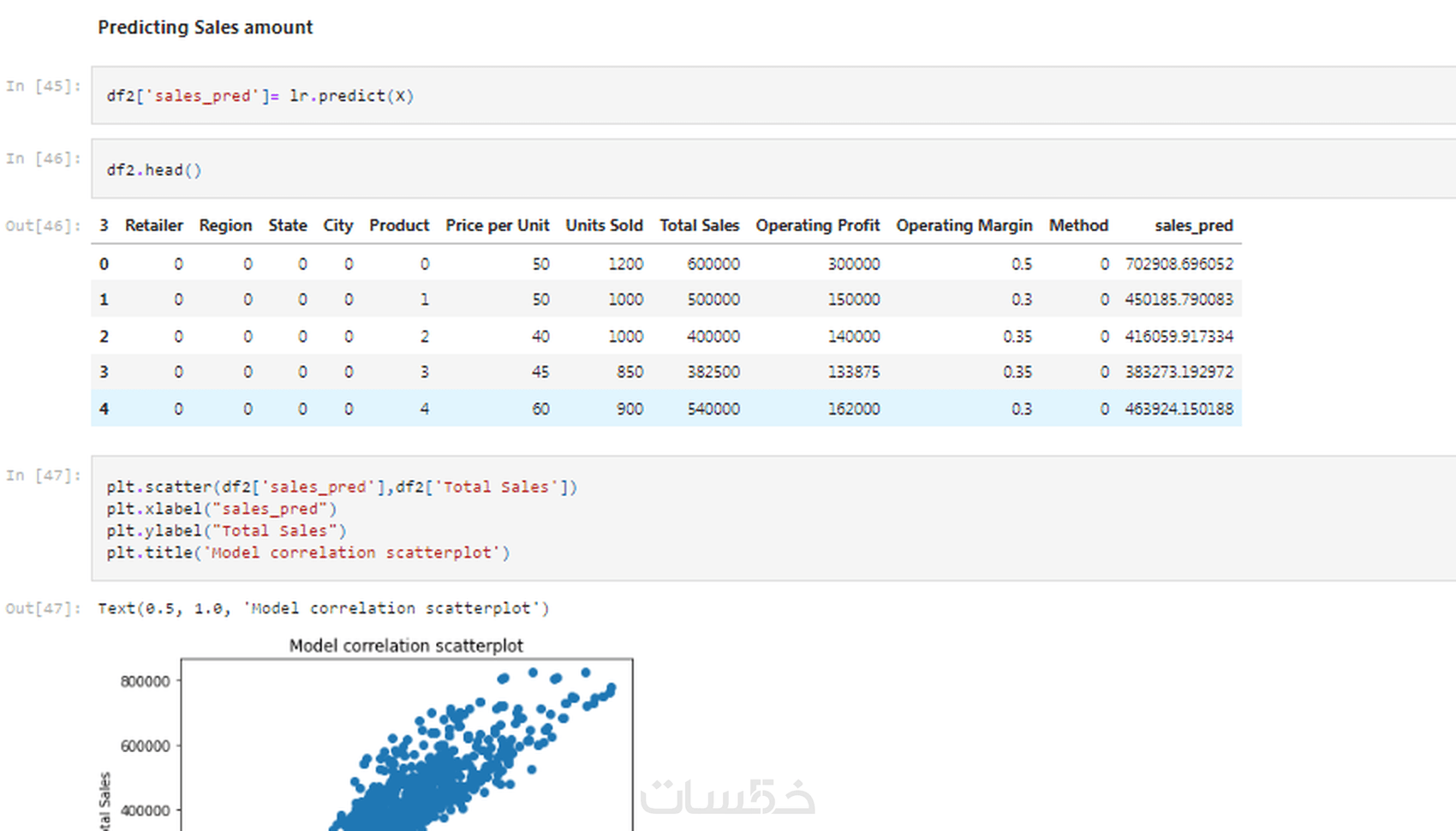Click the plt.scatter code line
The width and height of the screenshot is (1456, 831).
(343, 487)
